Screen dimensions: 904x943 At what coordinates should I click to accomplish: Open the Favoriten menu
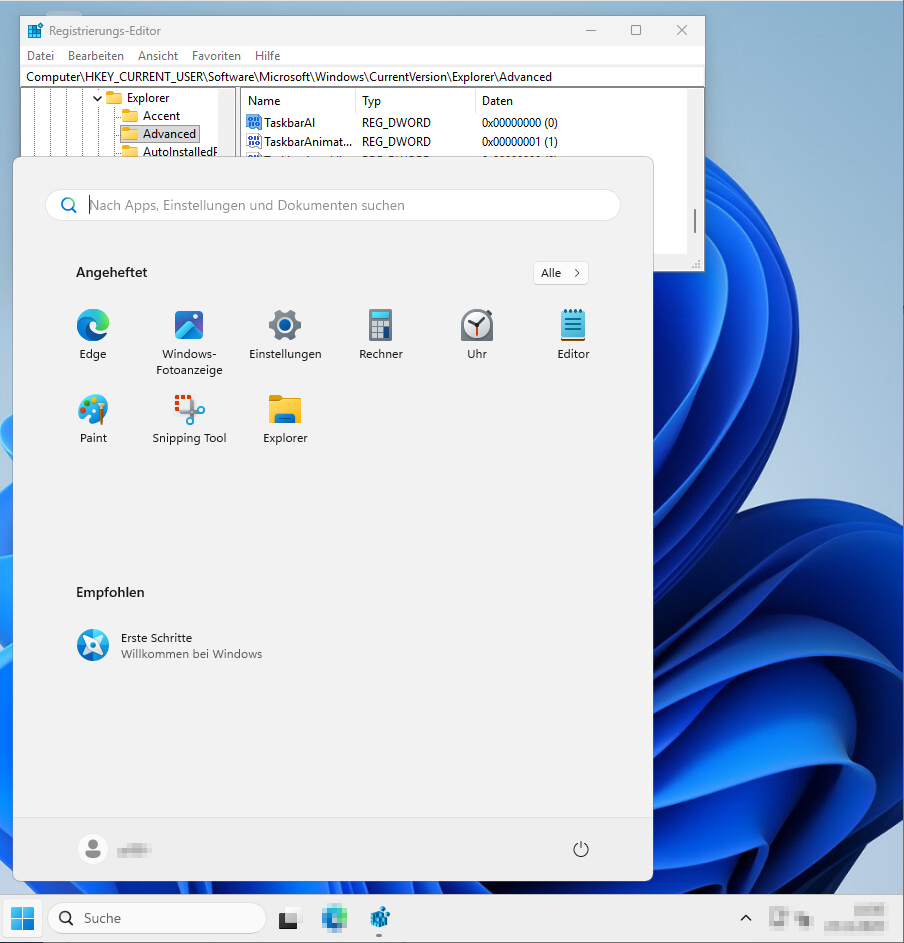pyautogui.click(x=216, y=56)
